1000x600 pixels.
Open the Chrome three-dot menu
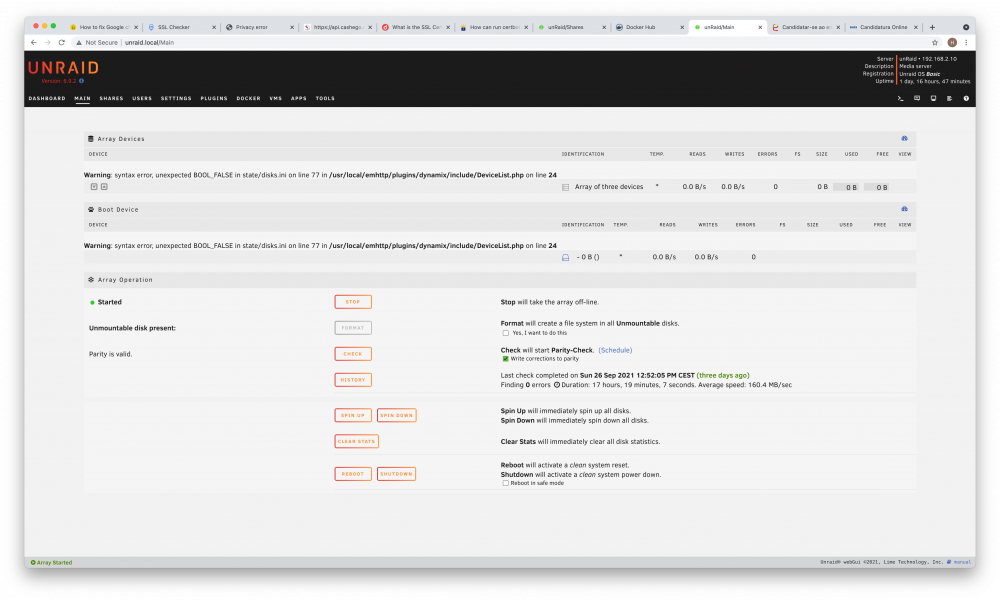click(966, 43)
